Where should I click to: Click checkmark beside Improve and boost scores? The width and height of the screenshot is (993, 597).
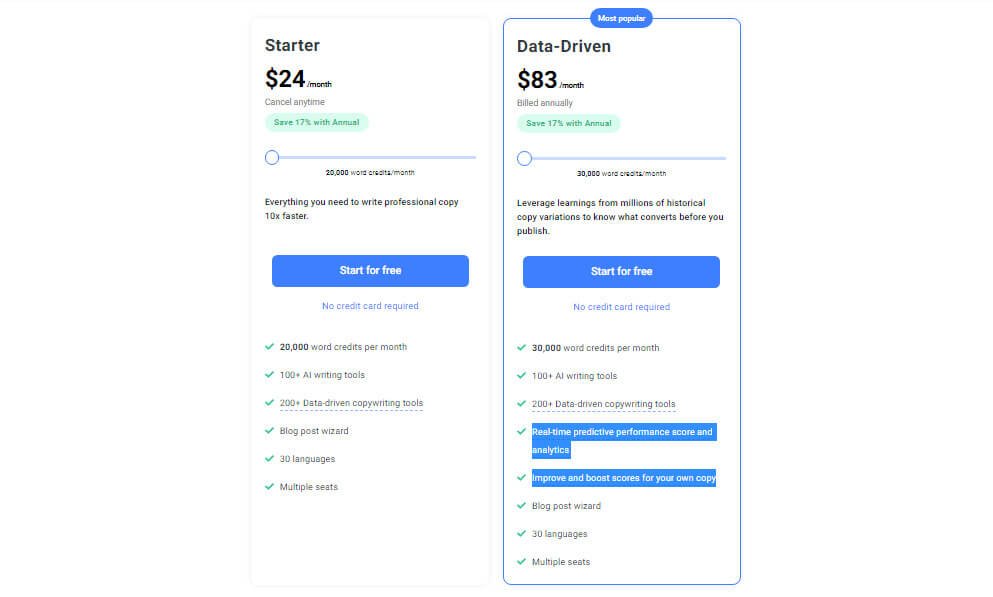(521, 478)
